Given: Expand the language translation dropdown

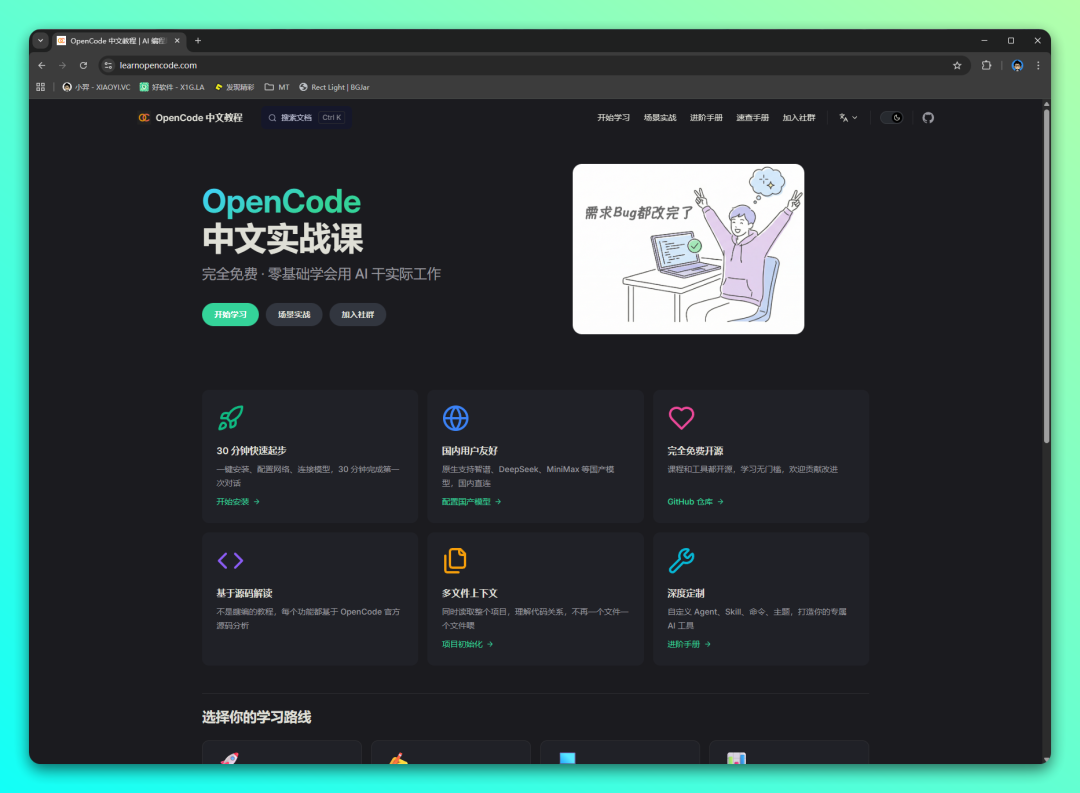Looking at the screenshot, I should (848, 118).
